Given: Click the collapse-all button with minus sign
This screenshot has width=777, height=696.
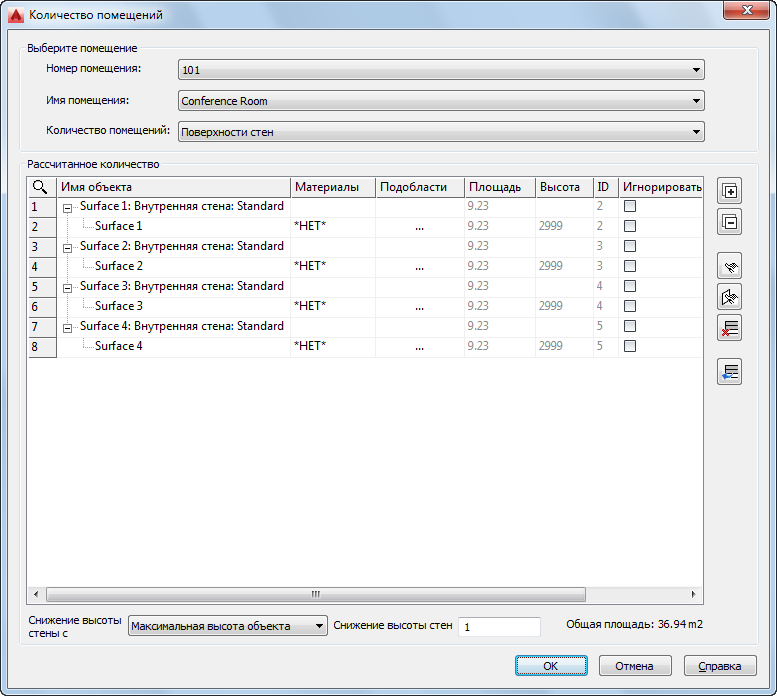Looking at the screenshot, I should click(x=729, y=222).
